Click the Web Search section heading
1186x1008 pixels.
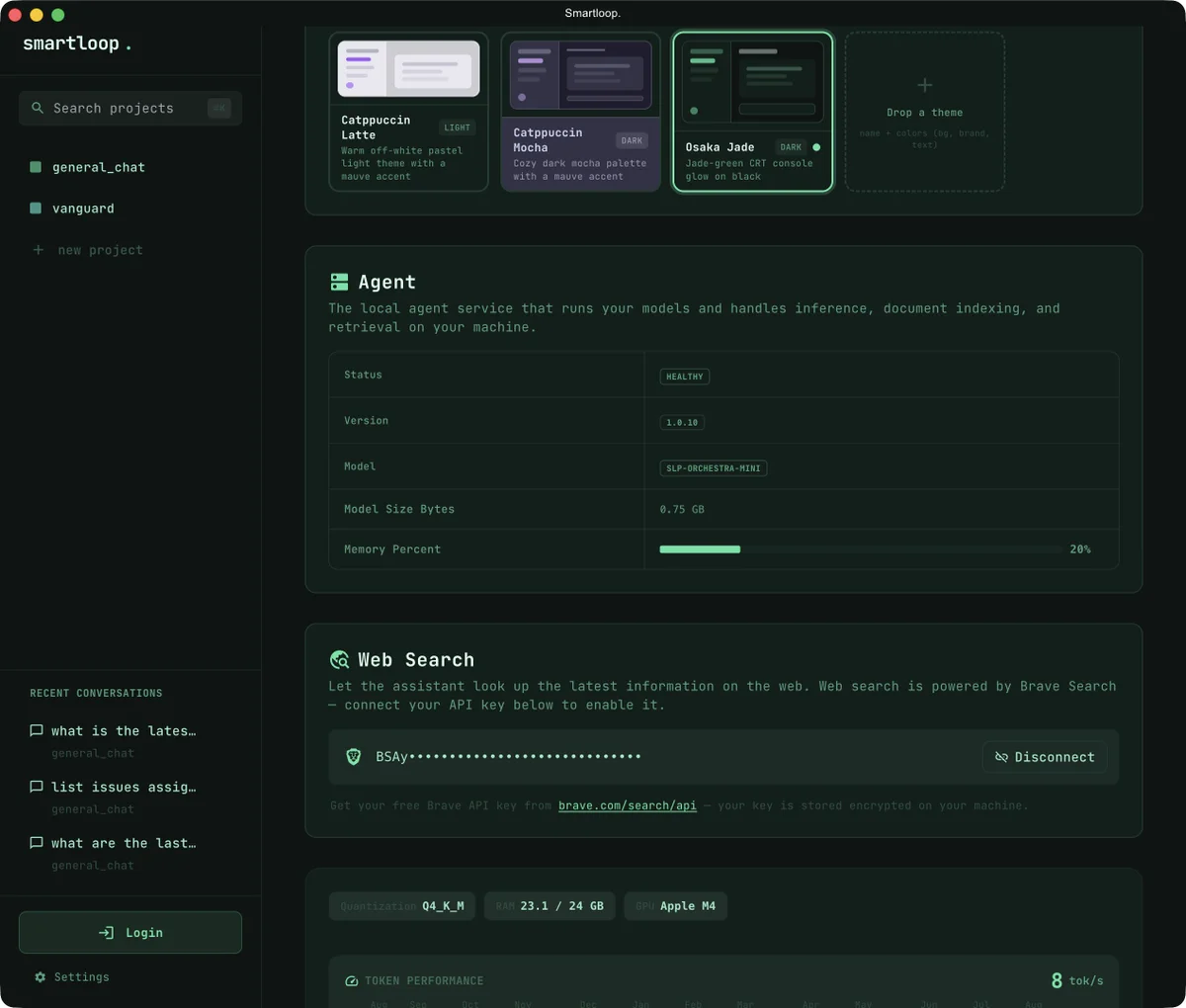click(416, 660)
